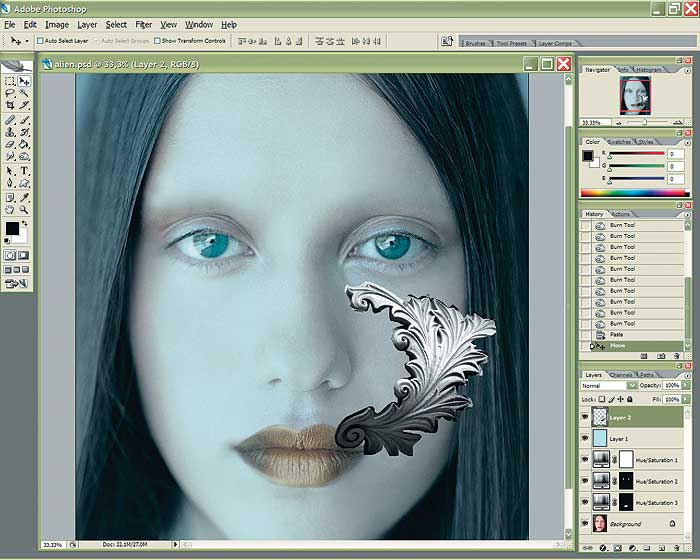Click the foreground color swatch in toolbox

pos(12,229)
